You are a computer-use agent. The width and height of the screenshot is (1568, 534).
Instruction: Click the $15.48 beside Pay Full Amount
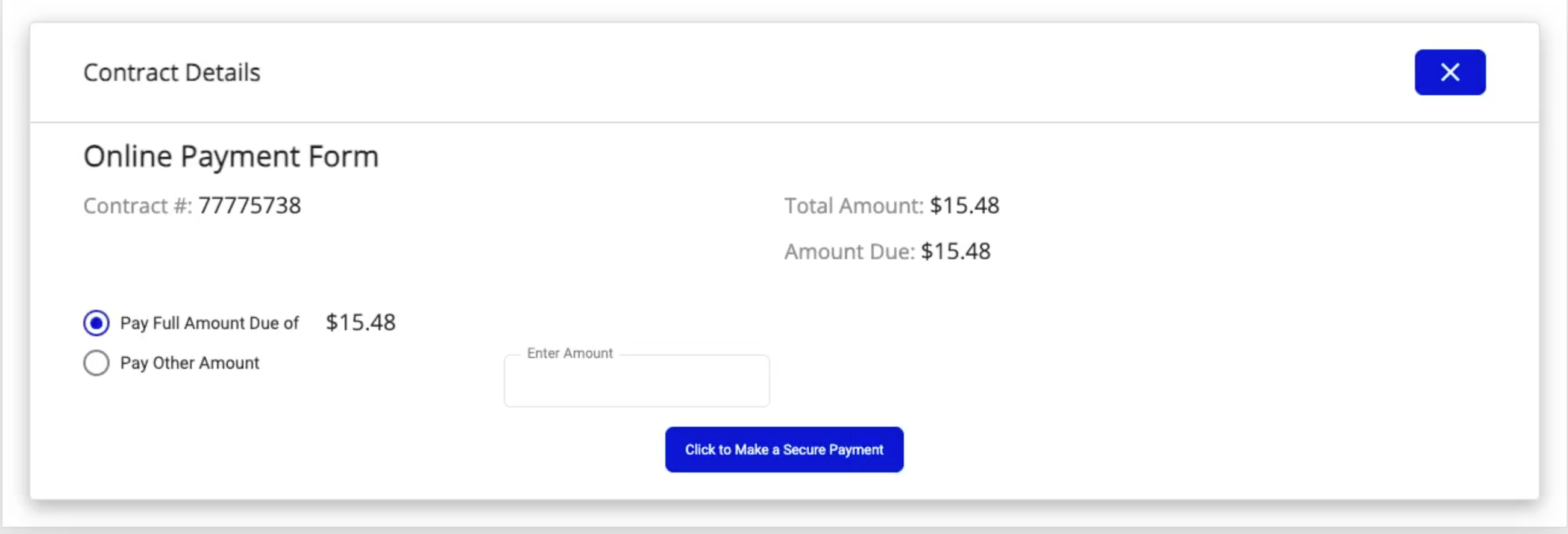pyautogui.click(x=360, y=322)
